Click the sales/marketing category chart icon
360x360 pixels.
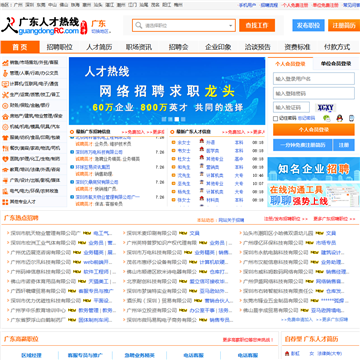coord(5,63)
